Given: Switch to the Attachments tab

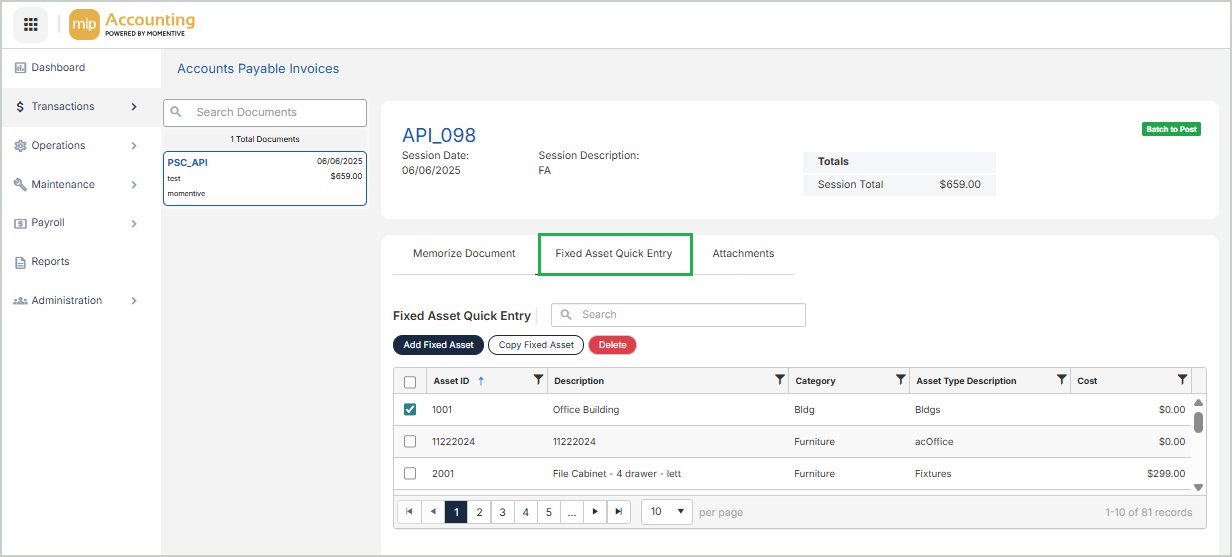Looking at the screenshot, I should (x=743, y=254).
